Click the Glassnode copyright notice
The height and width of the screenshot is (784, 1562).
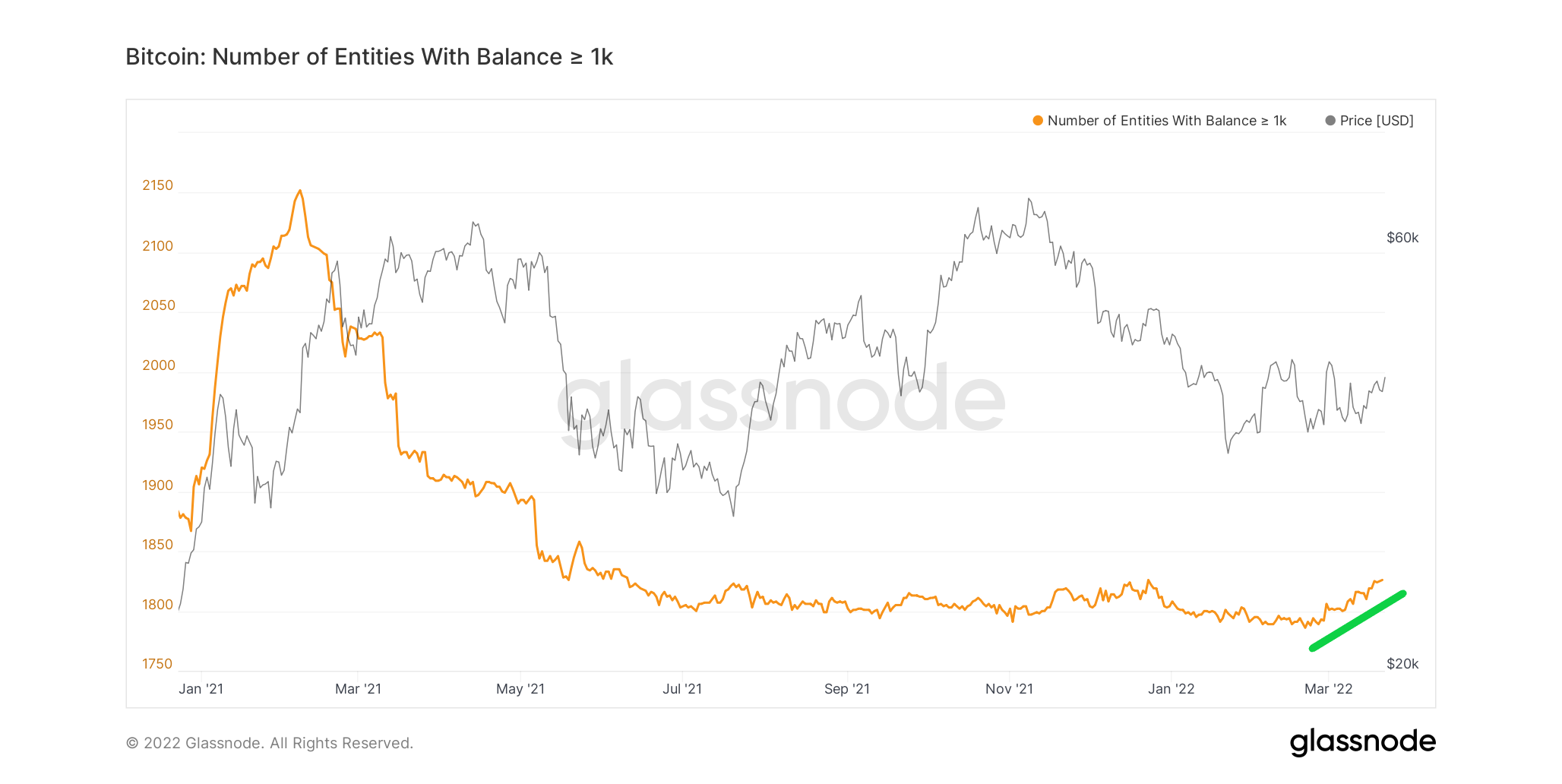[x=270, y=743]
